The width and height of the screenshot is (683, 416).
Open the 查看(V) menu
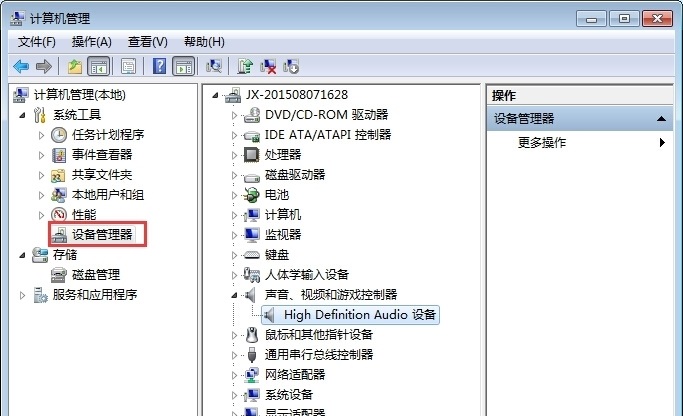pos(148,42)
